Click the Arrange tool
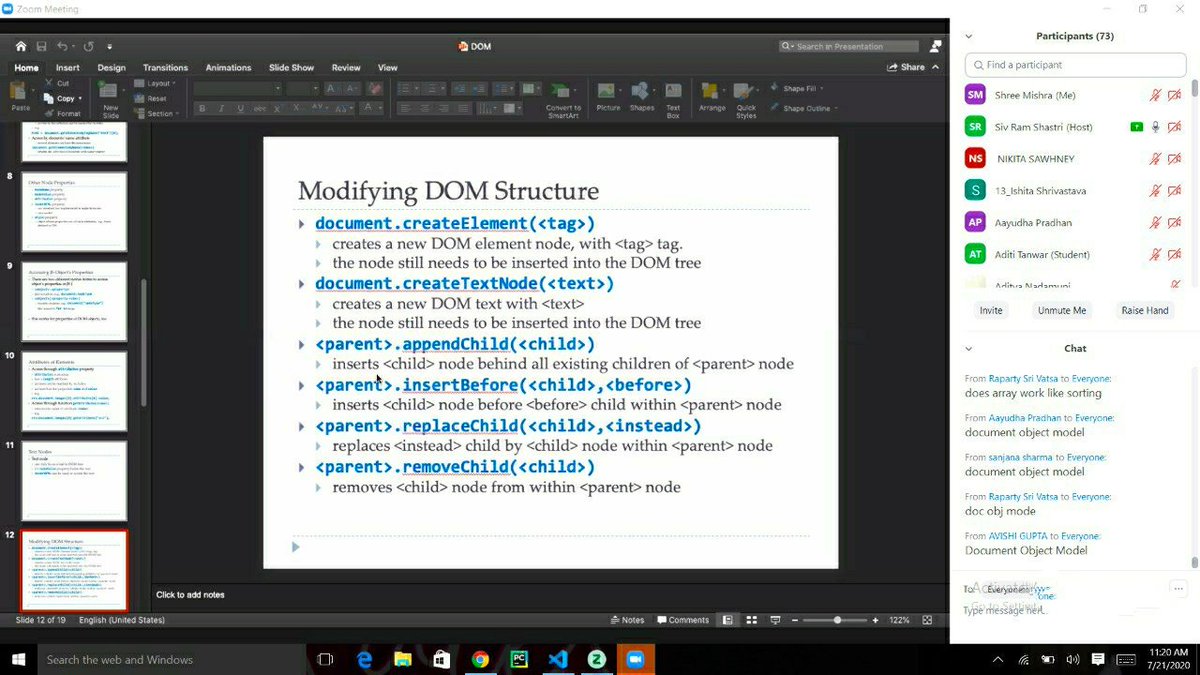The image size is (1200, 675). click(712, 95)
